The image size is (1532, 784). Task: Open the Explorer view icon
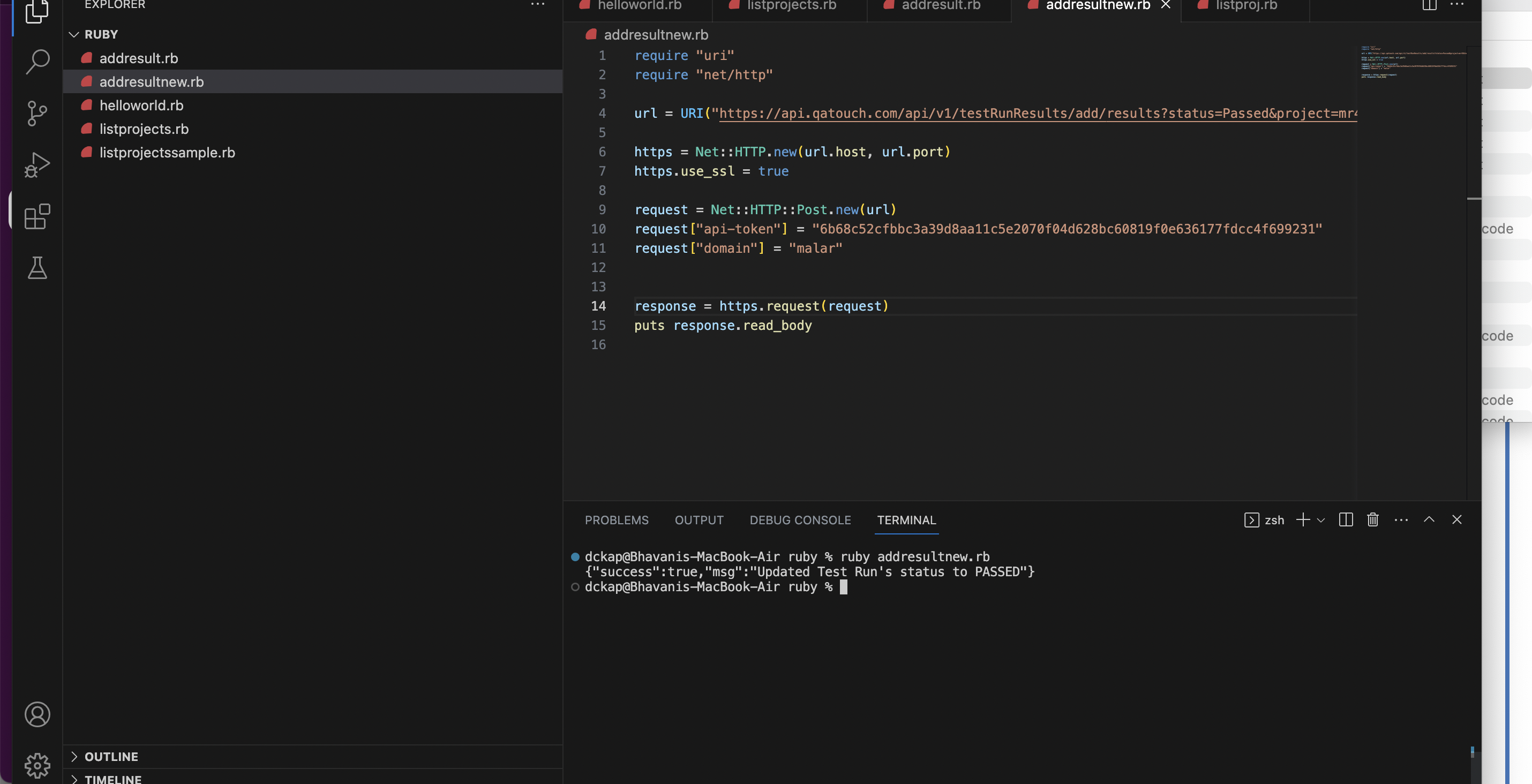point(37,11)
